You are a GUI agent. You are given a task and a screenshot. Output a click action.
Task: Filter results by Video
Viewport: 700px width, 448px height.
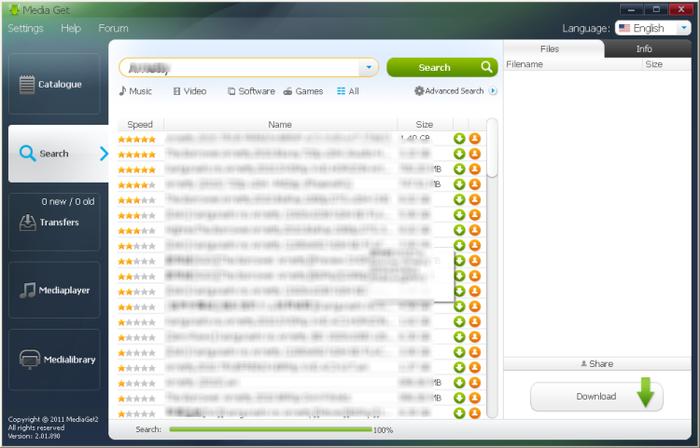[189, 91]
